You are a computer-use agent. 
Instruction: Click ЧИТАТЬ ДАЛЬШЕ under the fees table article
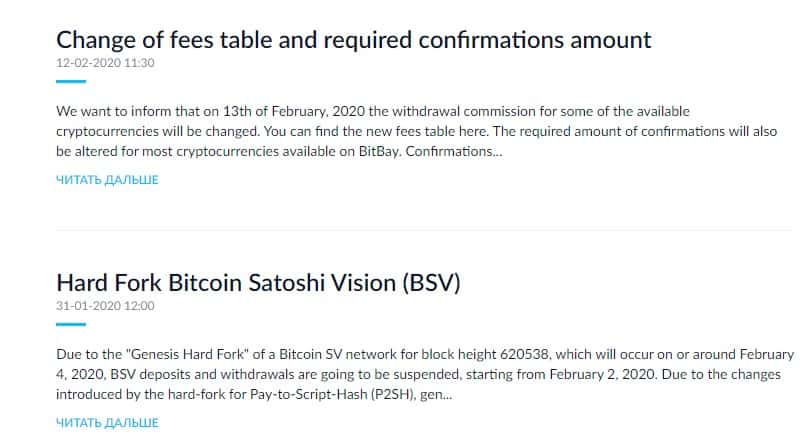[107, 180]
